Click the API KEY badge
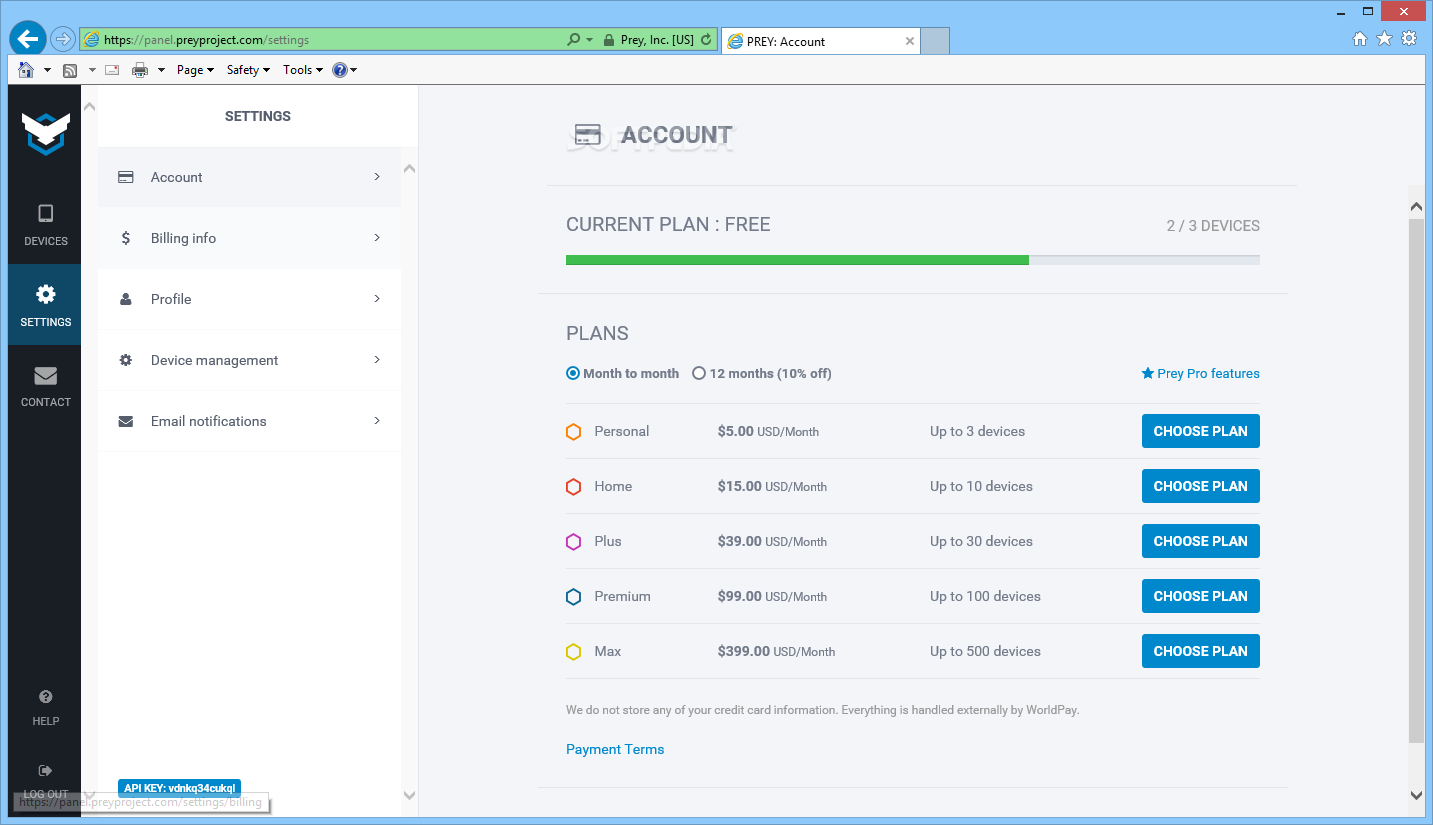Screen dimensions: 1433x825 (x=180, y=788)
